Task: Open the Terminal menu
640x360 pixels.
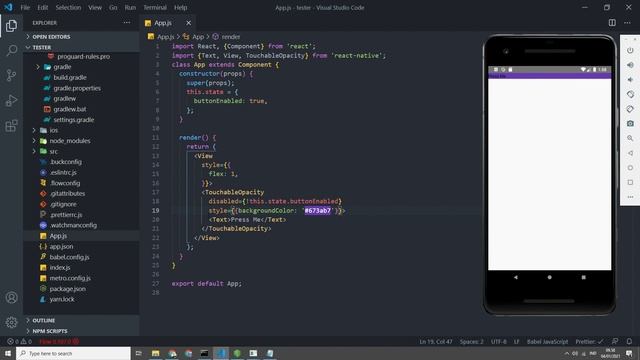Action: [x=155, y=7]
